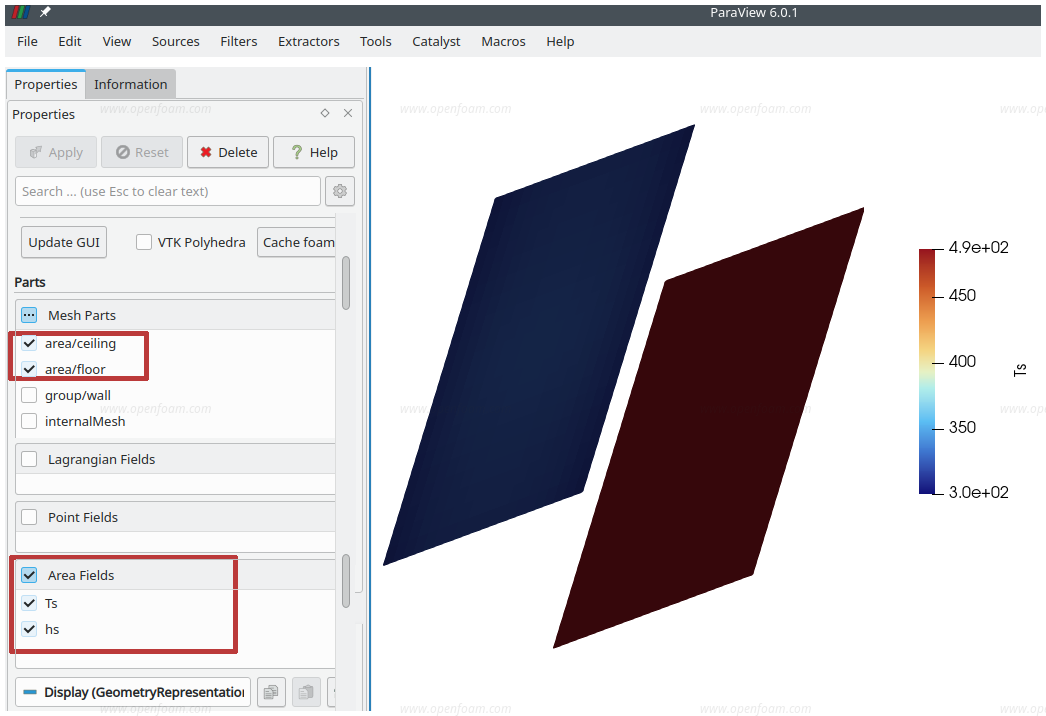Click the lower Area Fields scrollbar
The height and width of the screenshot is (716, 1046).
[346, 581]
